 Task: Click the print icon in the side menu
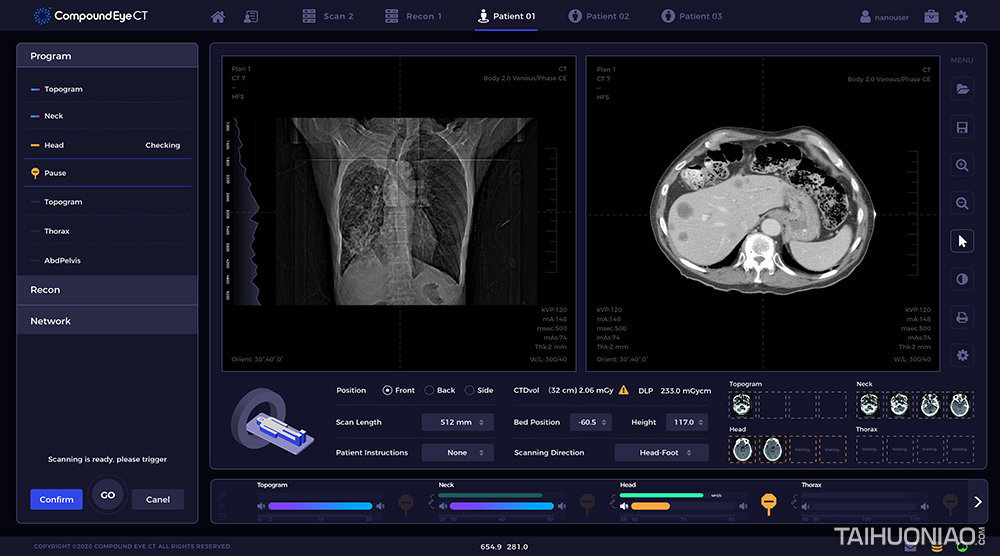(962, 317)
